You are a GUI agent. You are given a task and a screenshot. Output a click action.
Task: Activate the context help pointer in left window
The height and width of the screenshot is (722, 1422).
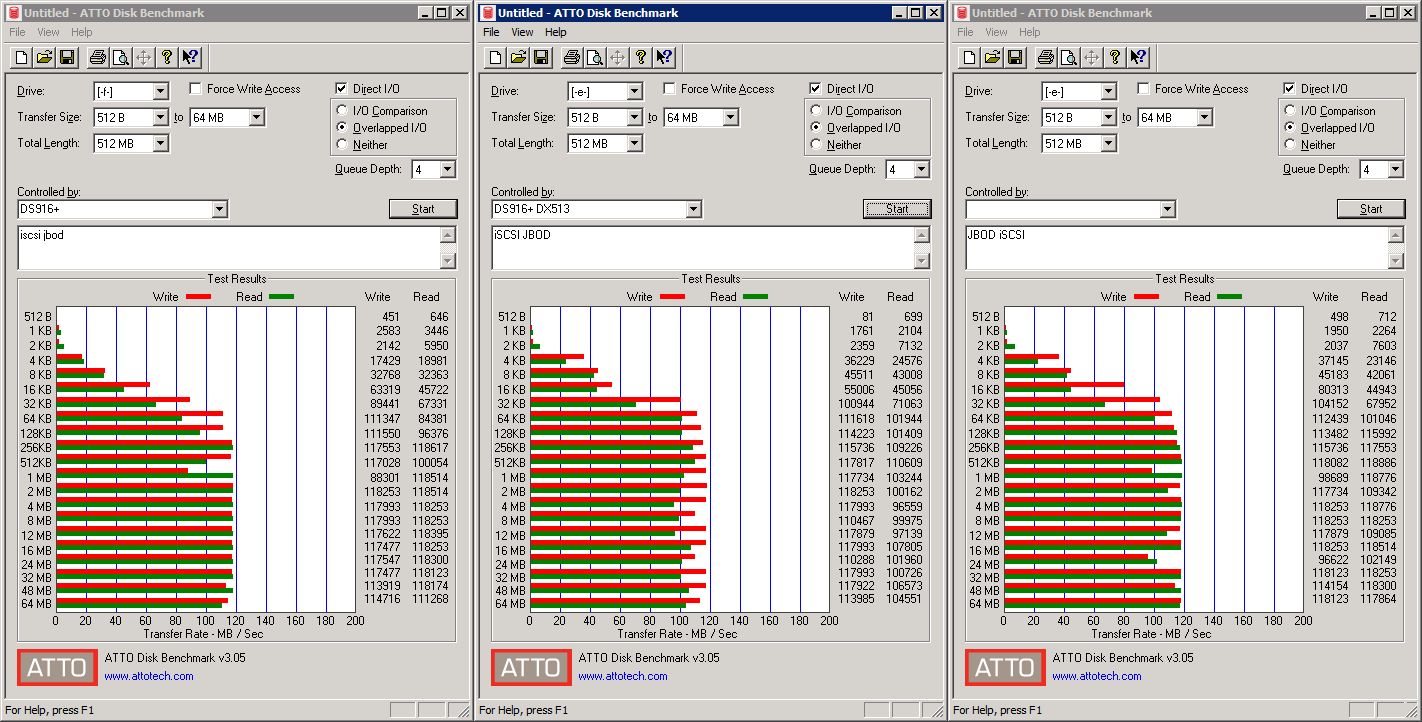190,57
